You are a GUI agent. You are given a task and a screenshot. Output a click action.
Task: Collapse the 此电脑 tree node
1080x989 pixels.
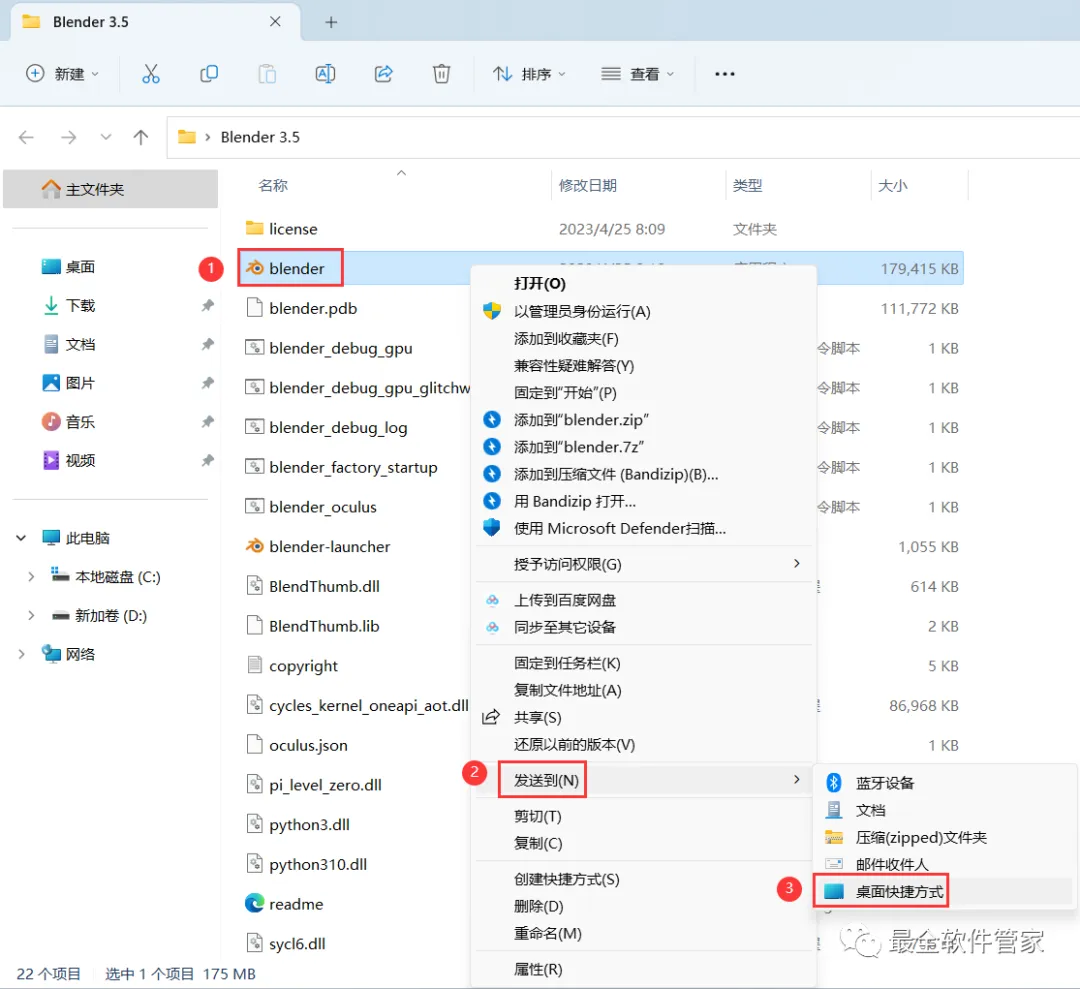tap(21, 538)
